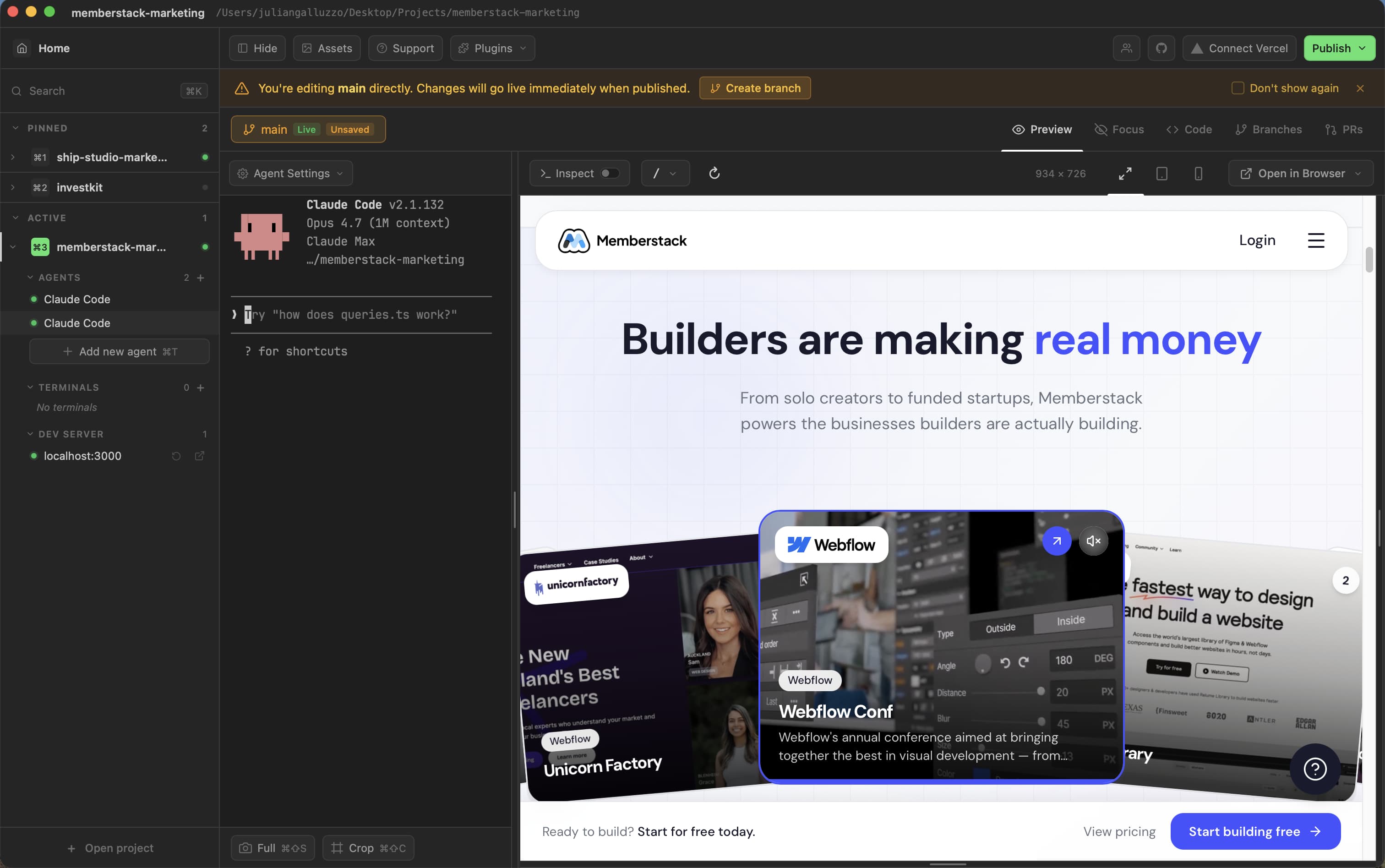Image resolution: width=1385 pixels, height=868 pixels.
Task: Open the route path dropdown
Action: (x=665, y=173)
